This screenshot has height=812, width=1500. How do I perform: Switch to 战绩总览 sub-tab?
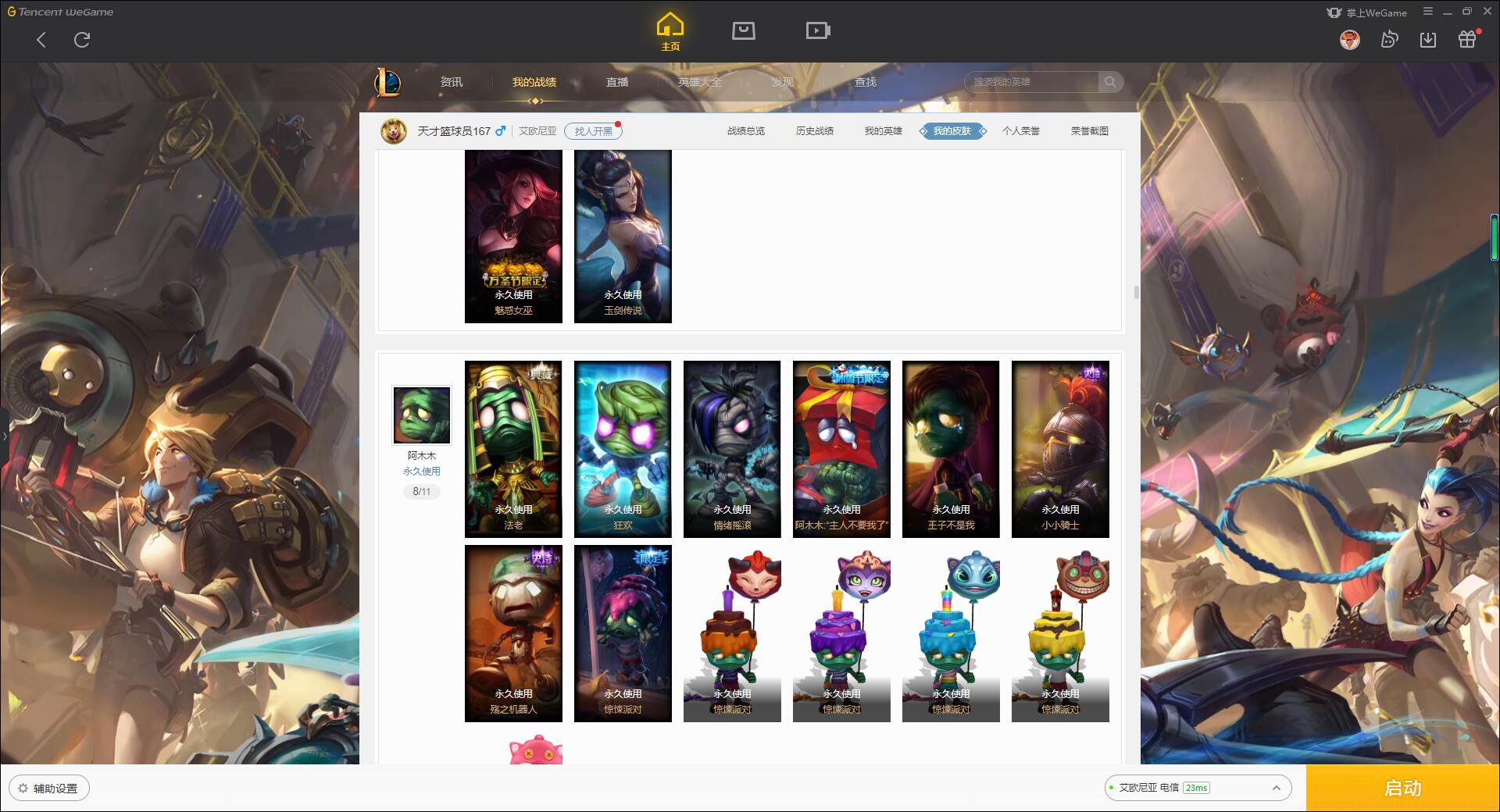746,131
